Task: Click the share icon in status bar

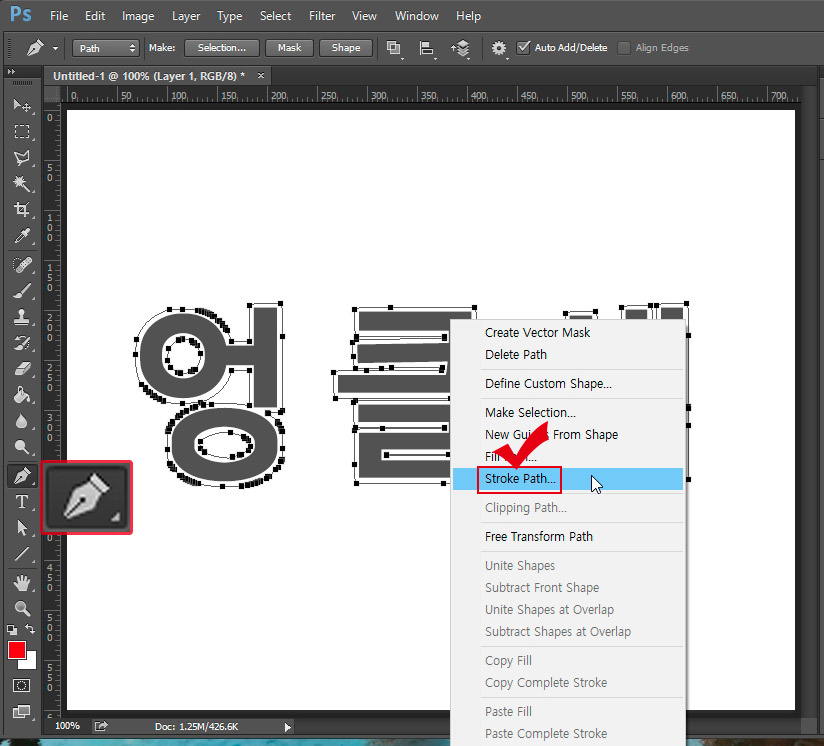Action: click(x=101, y=726)
